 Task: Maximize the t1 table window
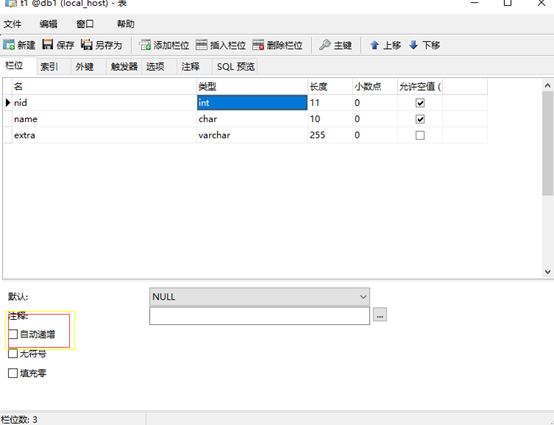[508, 3]
